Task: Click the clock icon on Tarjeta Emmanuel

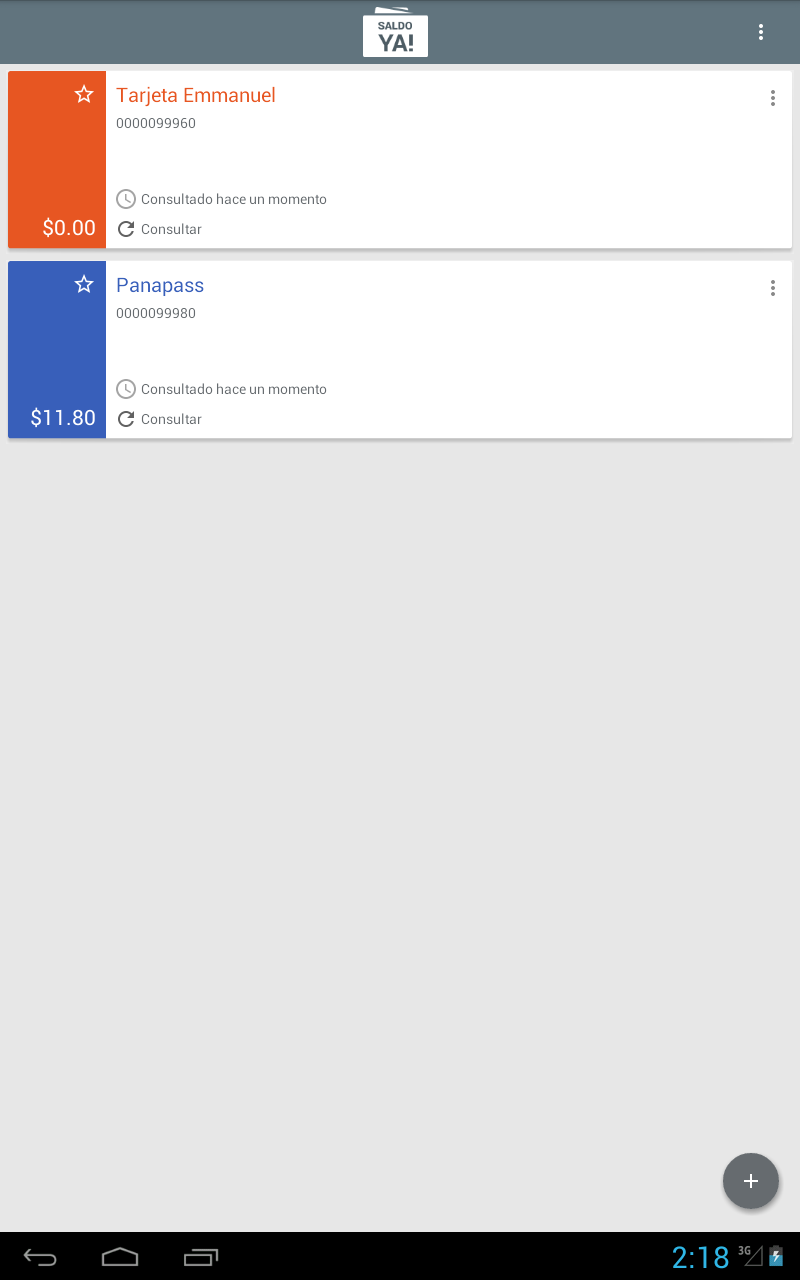Action: (x=126, y=199)
